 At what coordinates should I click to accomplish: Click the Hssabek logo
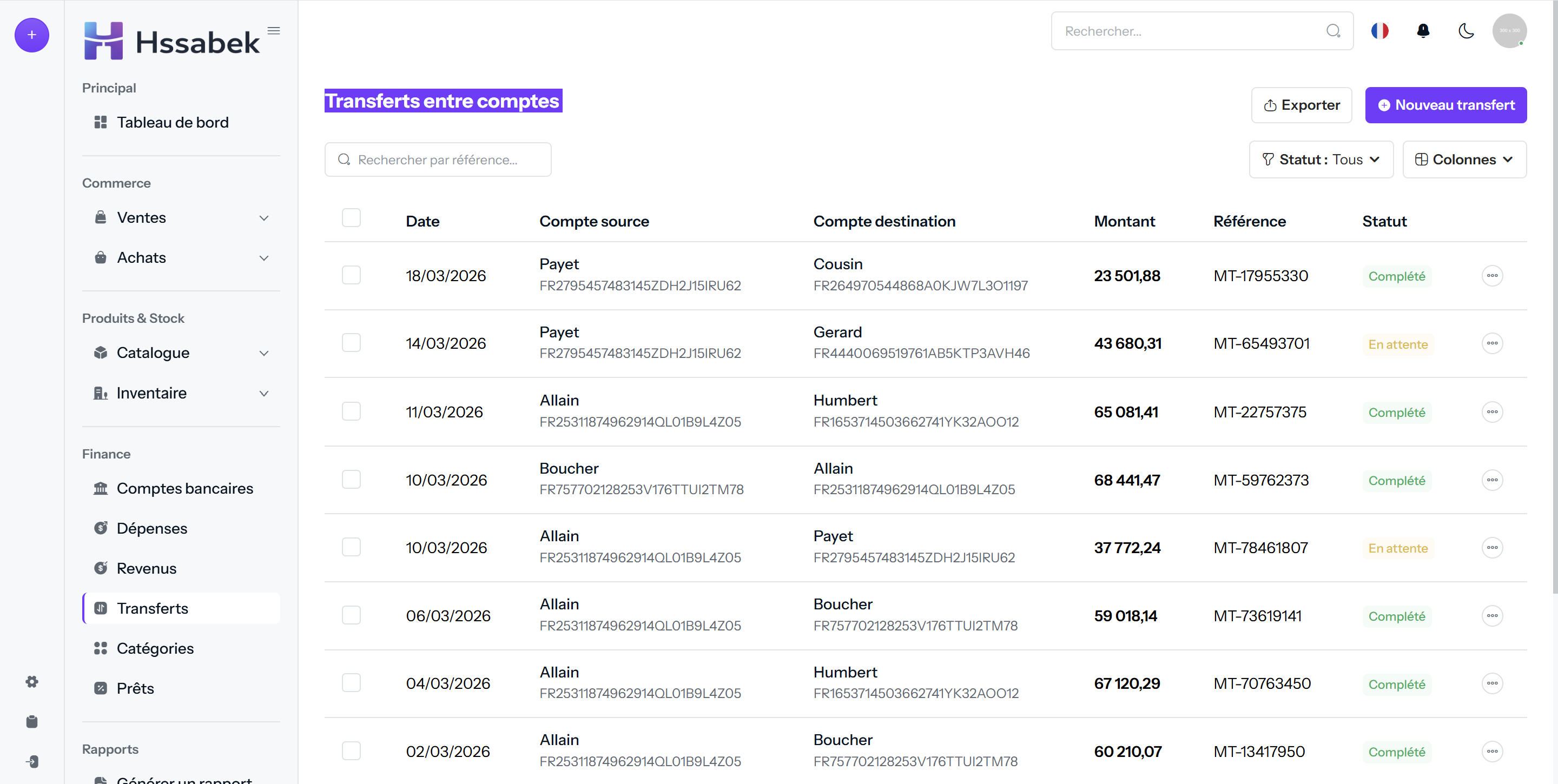[x=172, y=41]
